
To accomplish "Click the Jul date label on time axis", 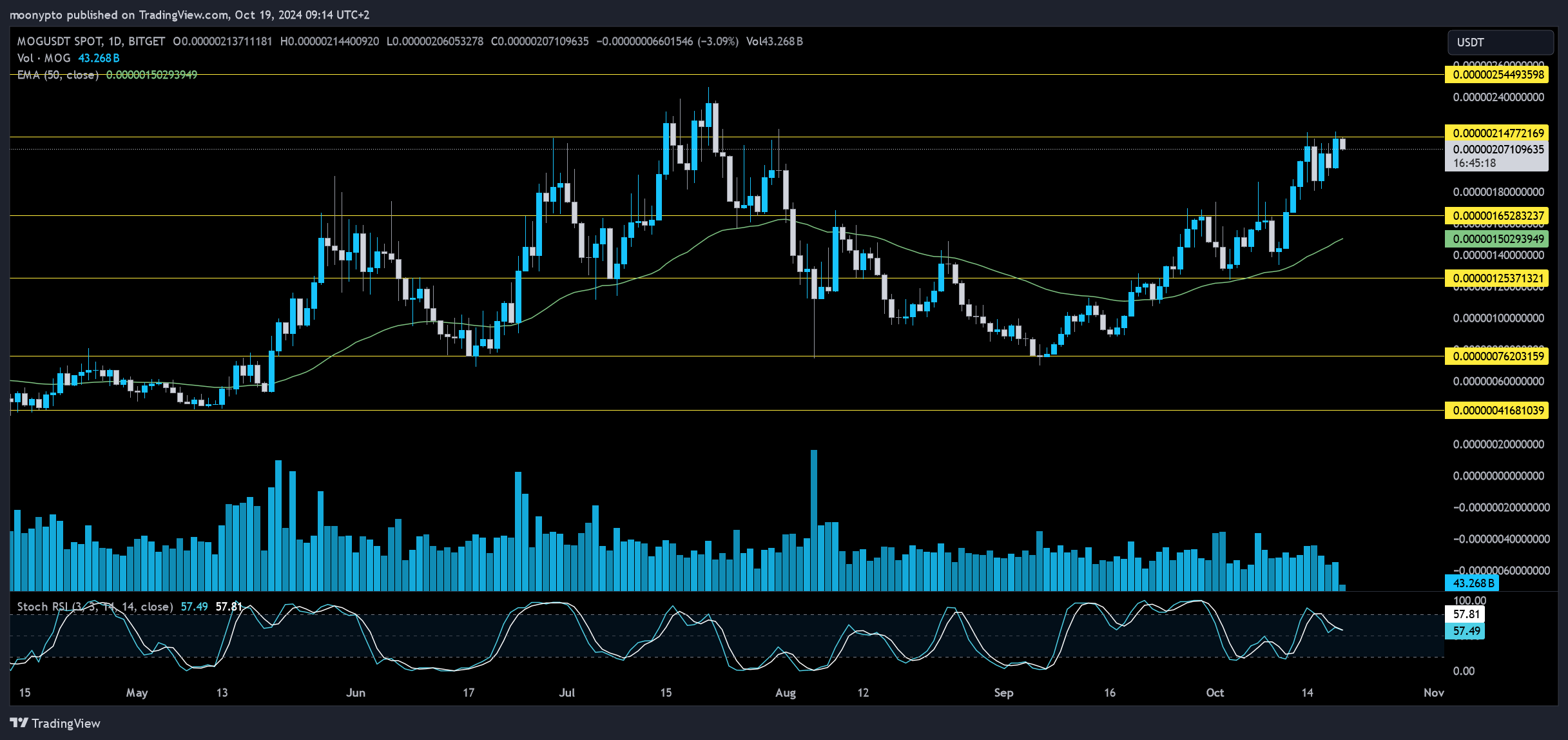I will point(567,692).
